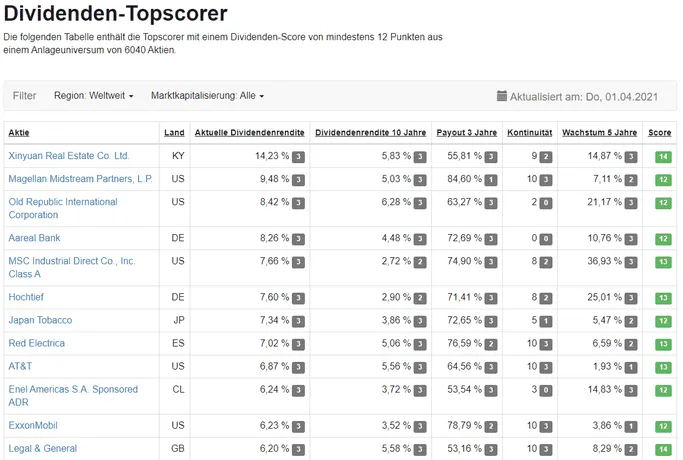Click green score badge for Red Electrica
This screenshot has height=460, width=683.
[663, 344]
